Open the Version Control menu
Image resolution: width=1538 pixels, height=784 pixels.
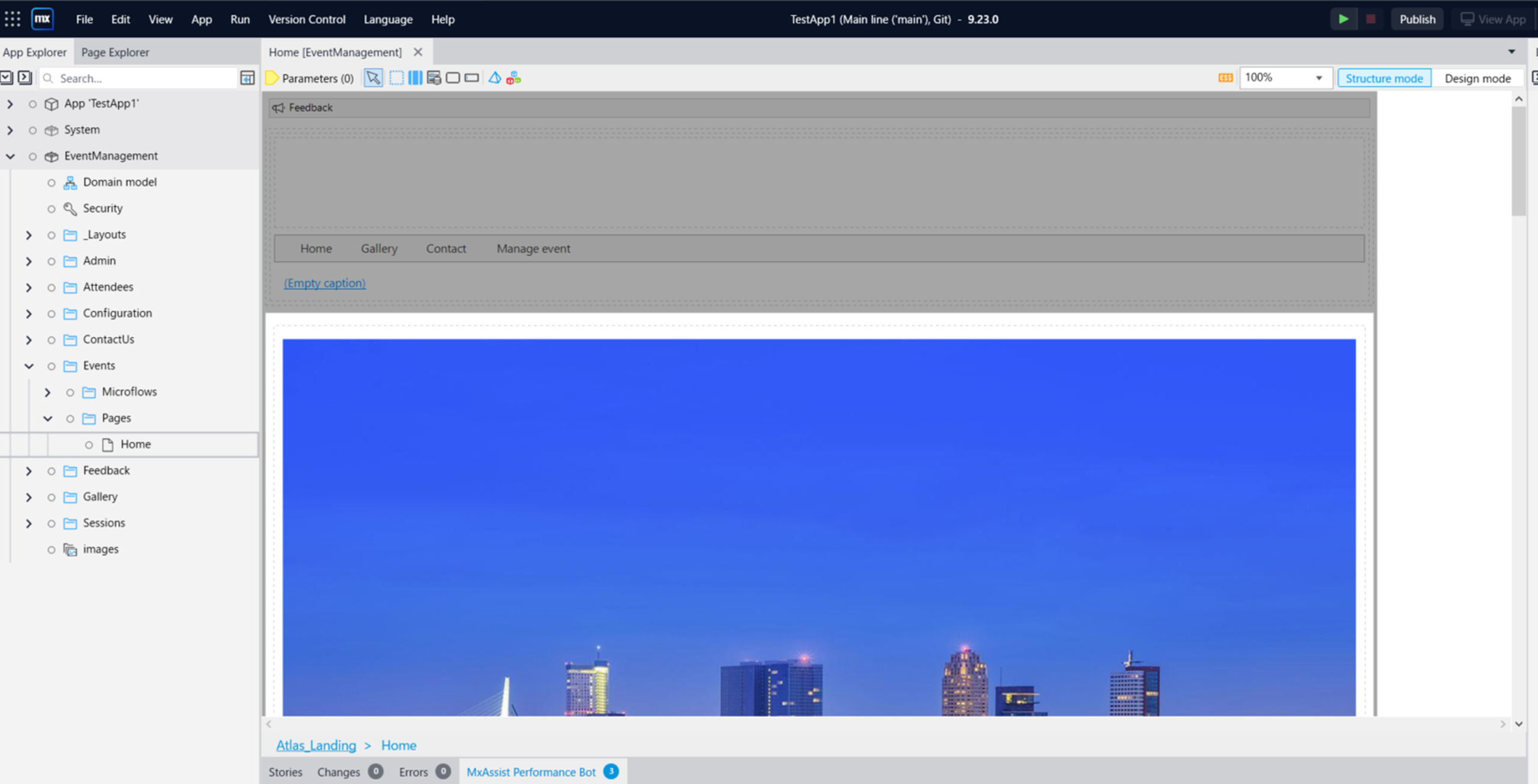(x=307, y=19)
